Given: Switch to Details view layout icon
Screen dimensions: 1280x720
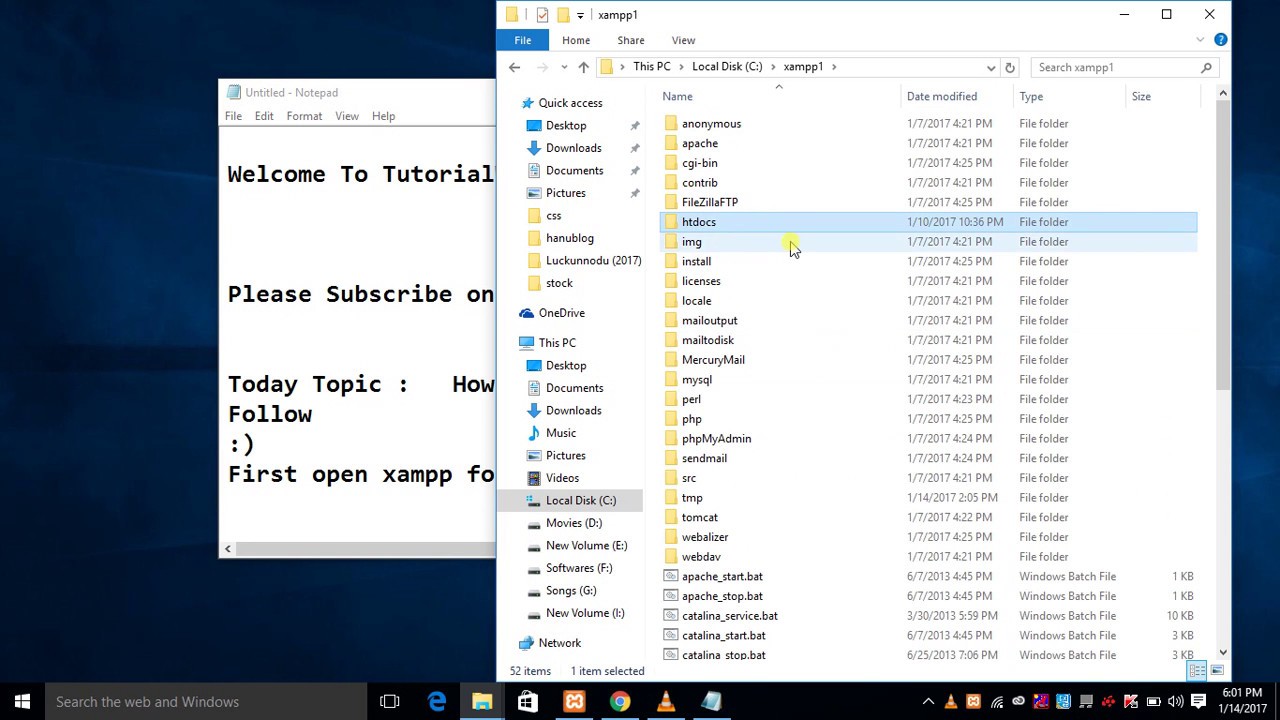Looking at the screenshot, I should pyautogui.click(x=1197, y=671).
